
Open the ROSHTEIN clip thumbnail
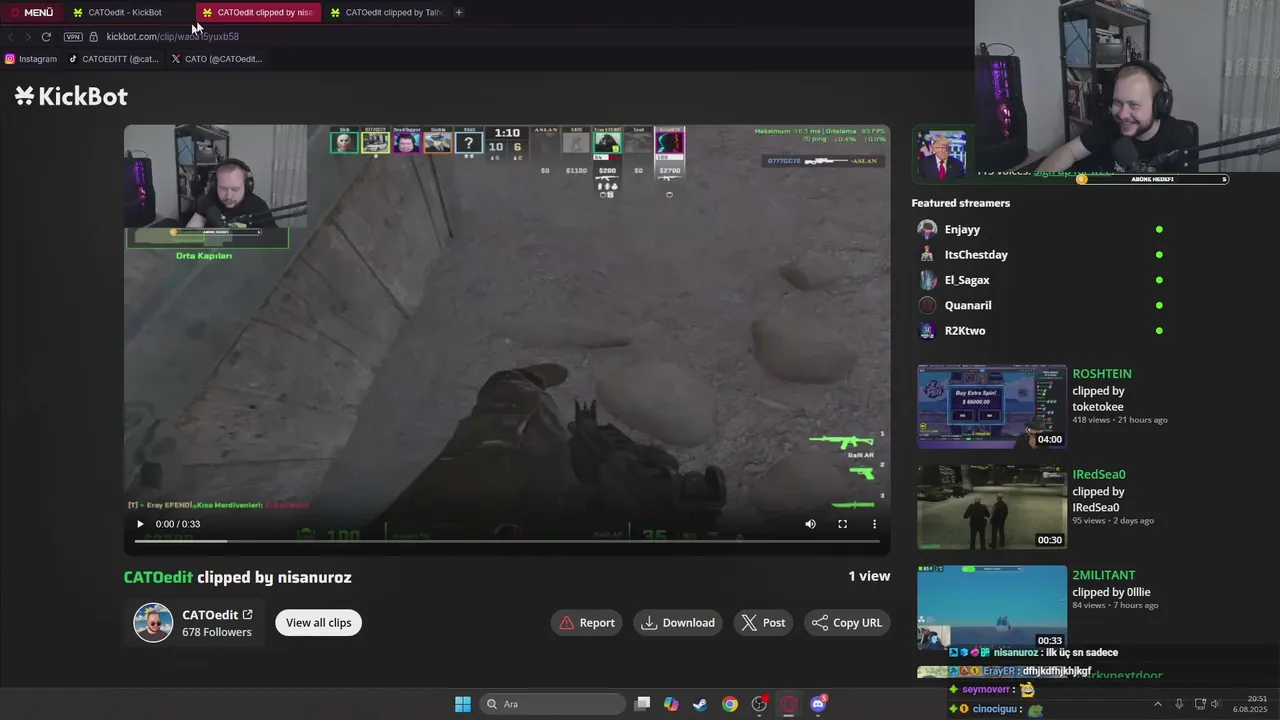click(992, 407)
